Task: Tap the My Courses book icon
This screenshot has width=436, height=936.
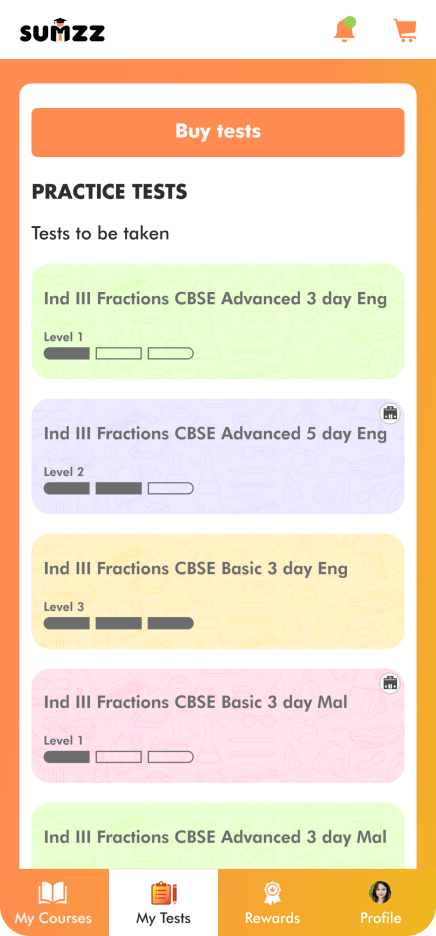Action: [x=53, y=894]
